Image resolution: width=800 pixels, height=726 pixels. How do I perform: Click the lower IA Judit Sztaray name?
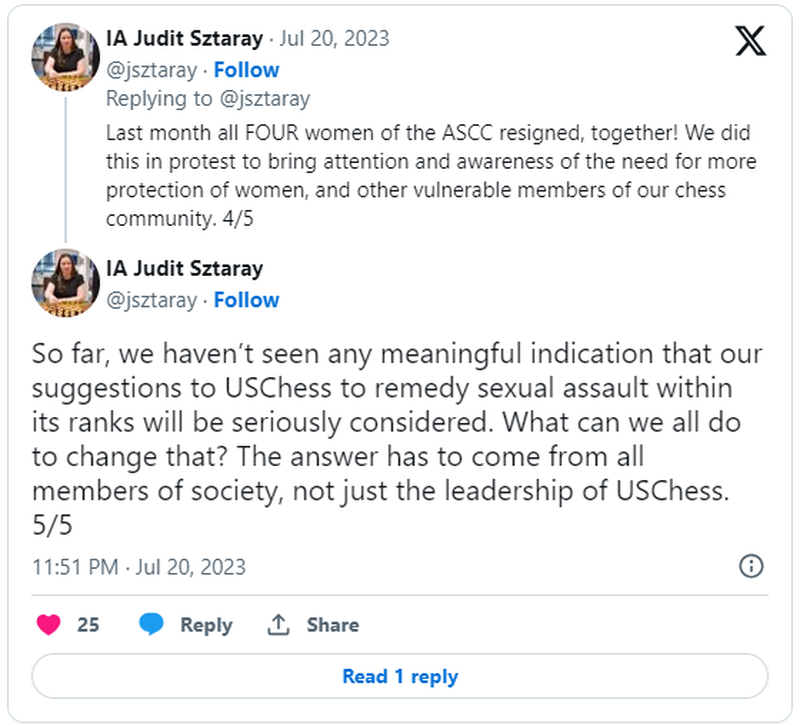(x=184, y=268)
